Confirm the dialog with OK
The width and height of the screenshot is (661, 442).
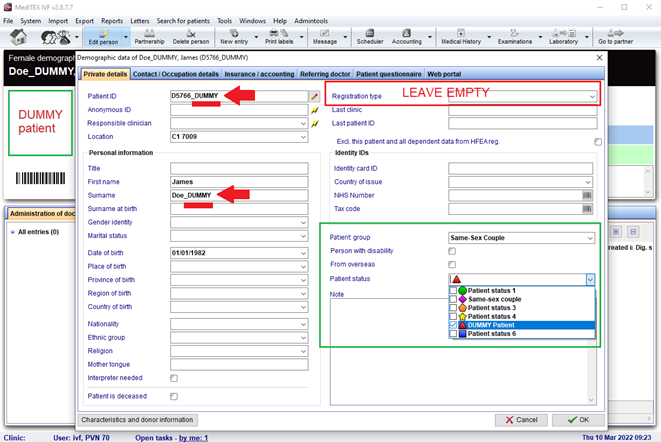click(x=578, y=420)
